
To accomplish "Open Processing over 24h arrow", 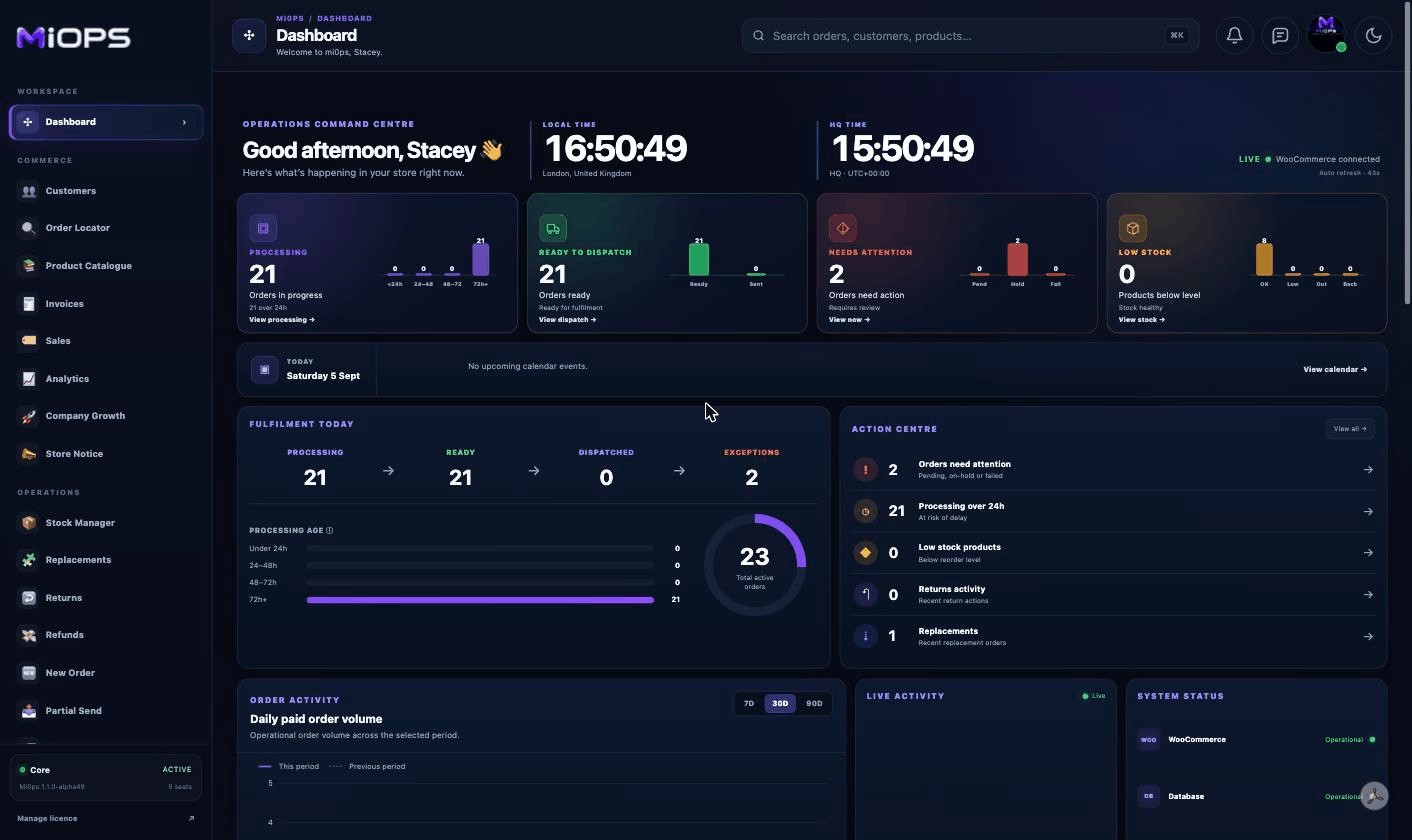I will coord(1368,512).
